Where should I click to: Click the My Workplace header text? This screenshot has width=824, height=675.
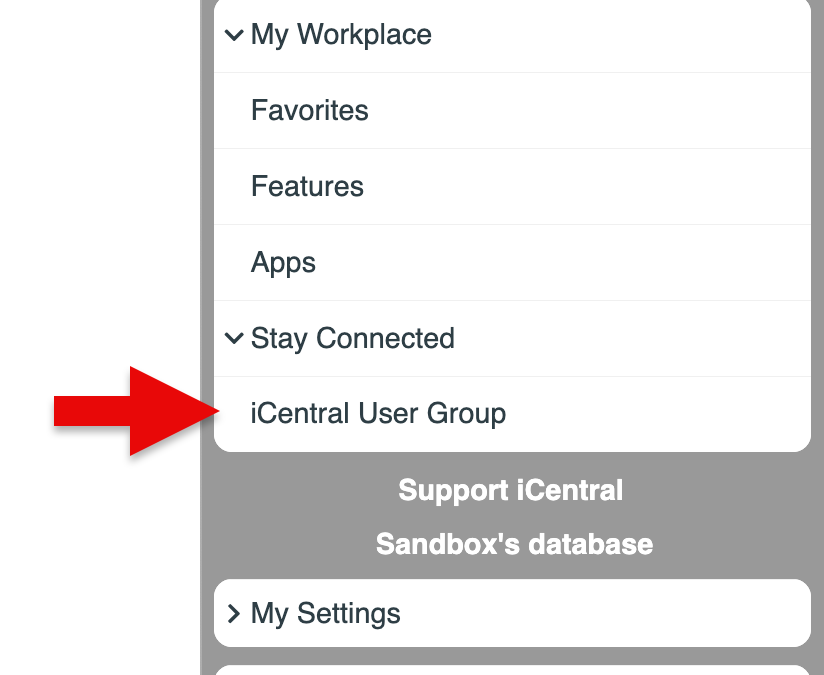[x=341, y=34]
